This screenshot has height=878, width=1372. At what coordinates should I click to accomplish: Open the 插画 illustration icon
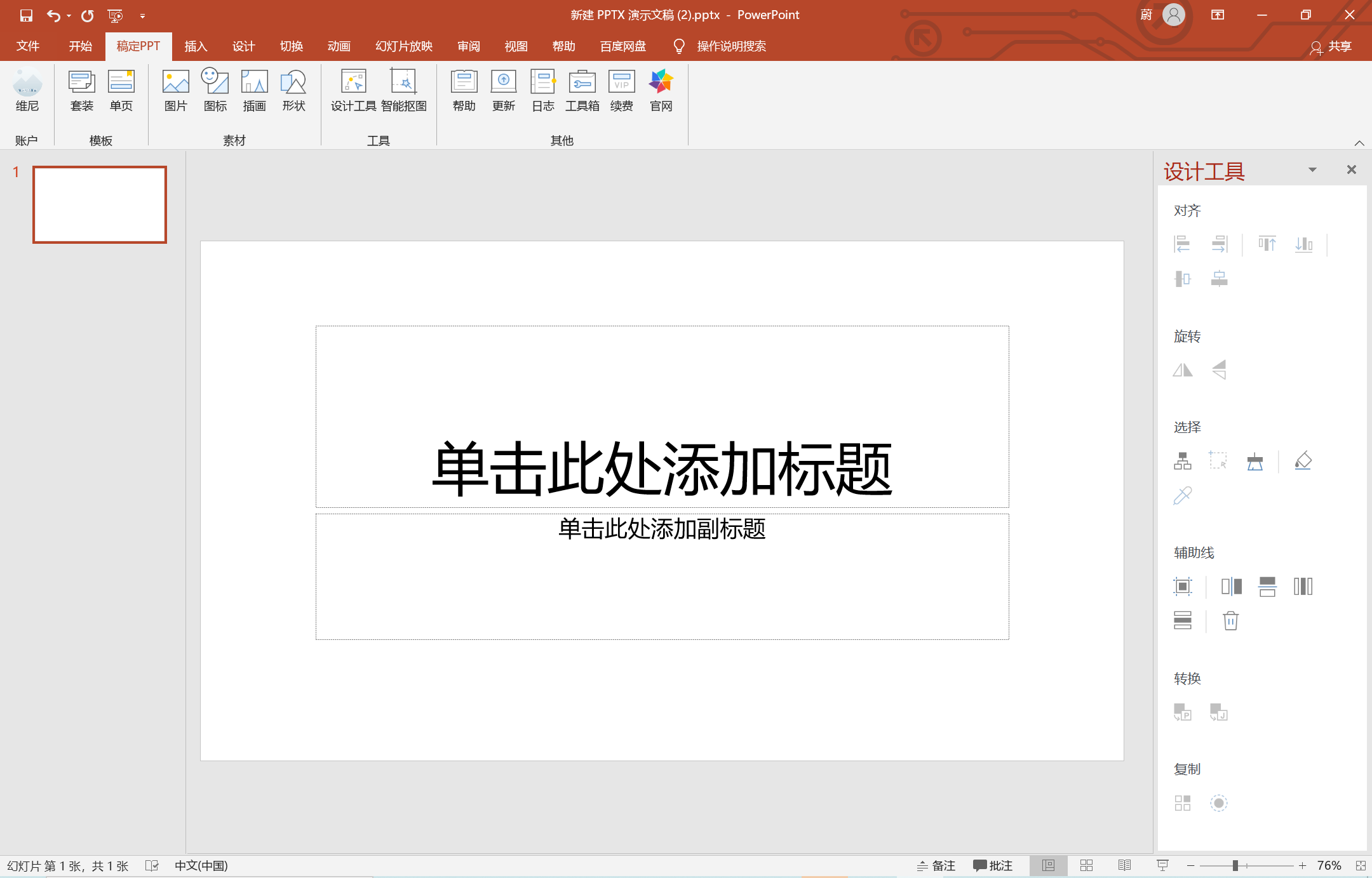255,91
